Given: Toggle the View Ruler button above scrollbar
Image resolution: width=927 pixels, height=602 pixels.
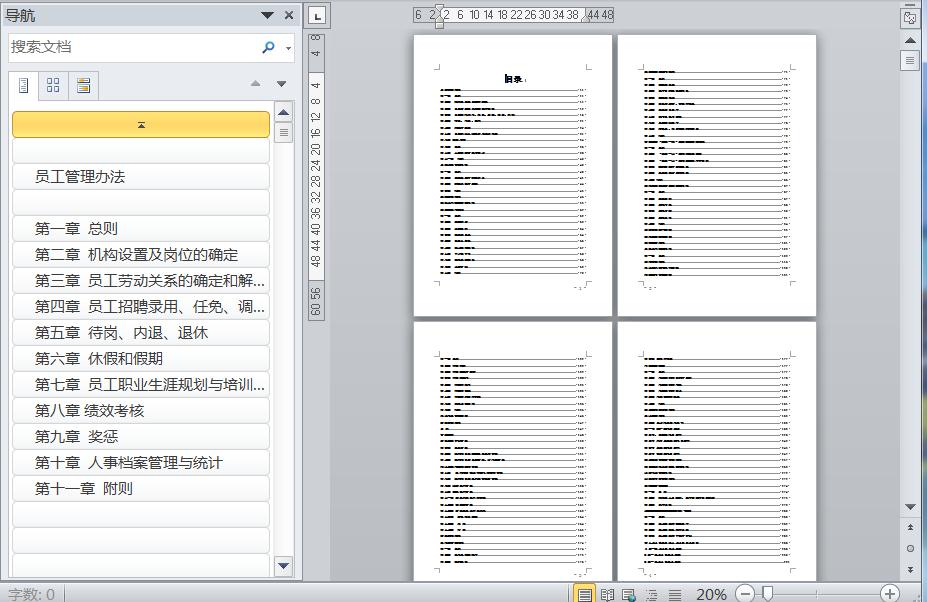Looking at the screenshot, I should point(910,59).
